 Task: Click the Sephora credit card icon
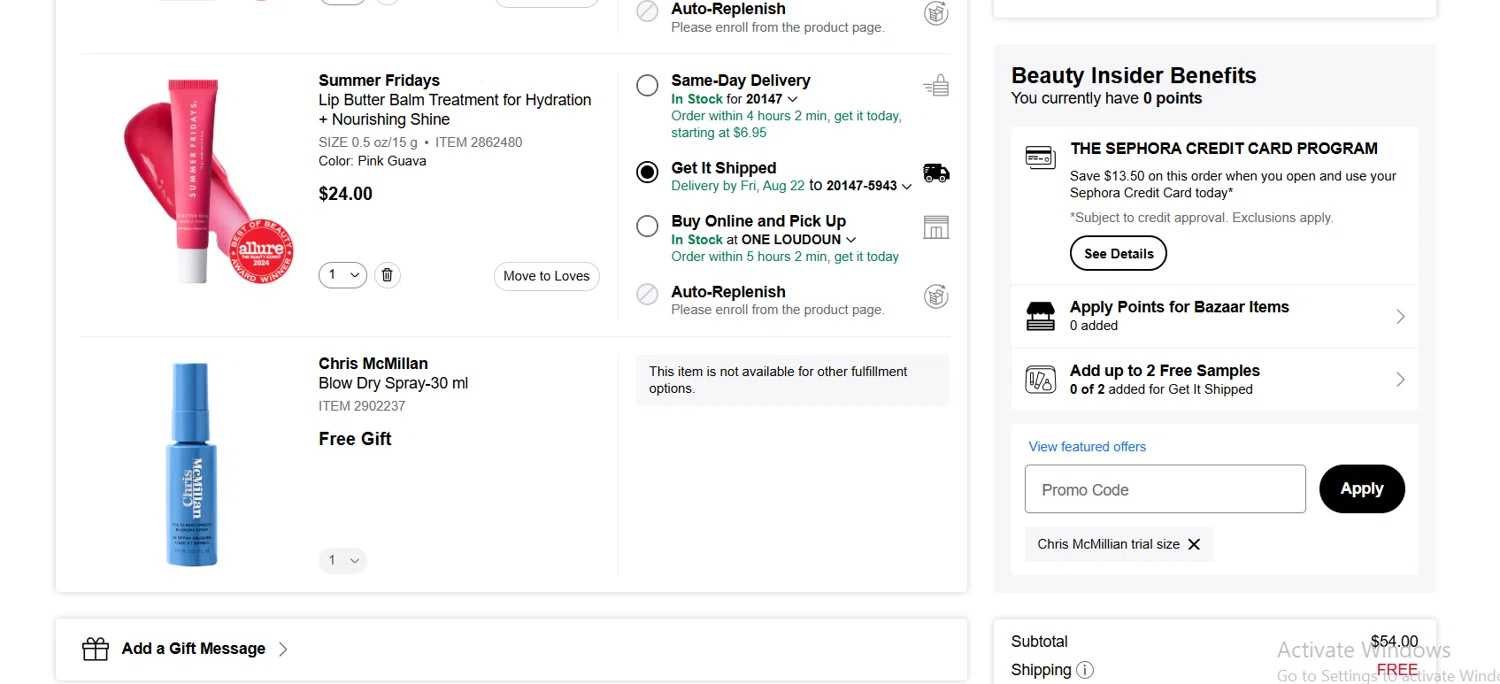tap(1041, 157)
